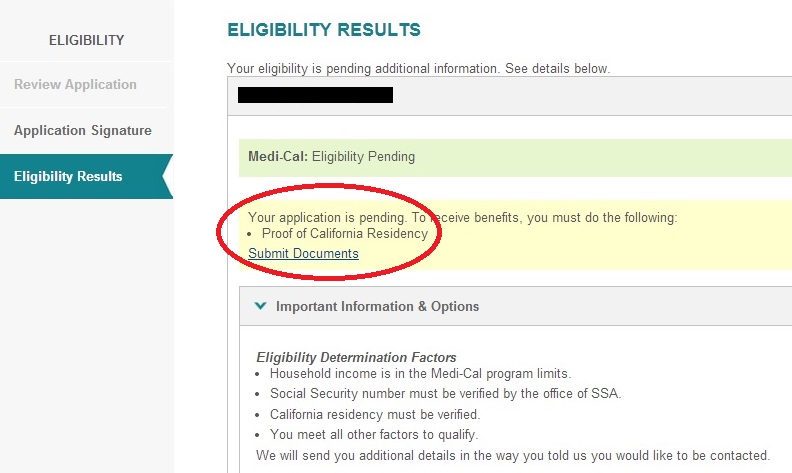Viewport: 792px width, 473px height.
Task: Click the 'We will send you additional details' sentence
Action: pos(513,454)
